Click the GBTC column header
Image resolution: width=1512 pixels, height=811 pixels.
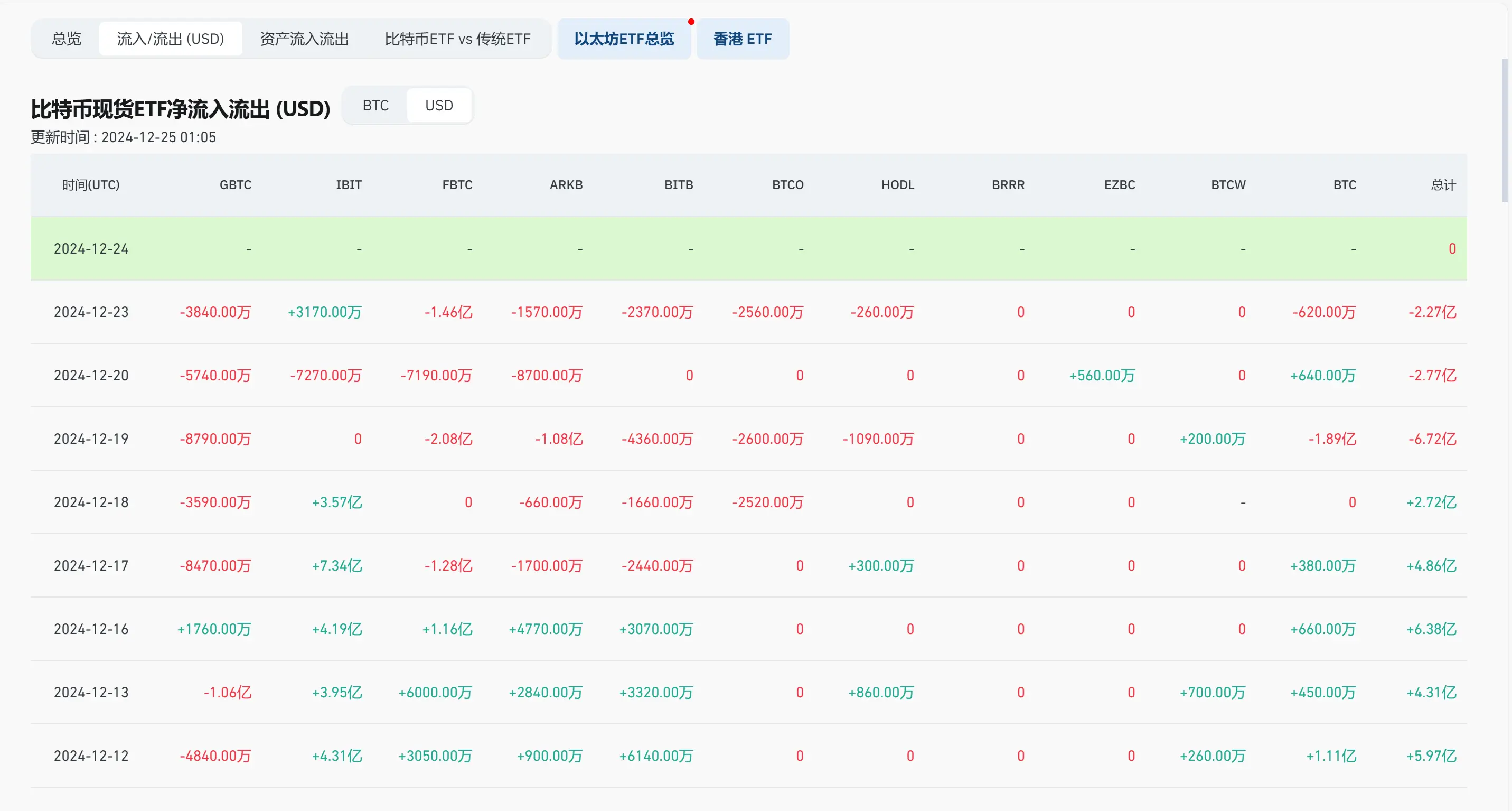coord(235,185)
